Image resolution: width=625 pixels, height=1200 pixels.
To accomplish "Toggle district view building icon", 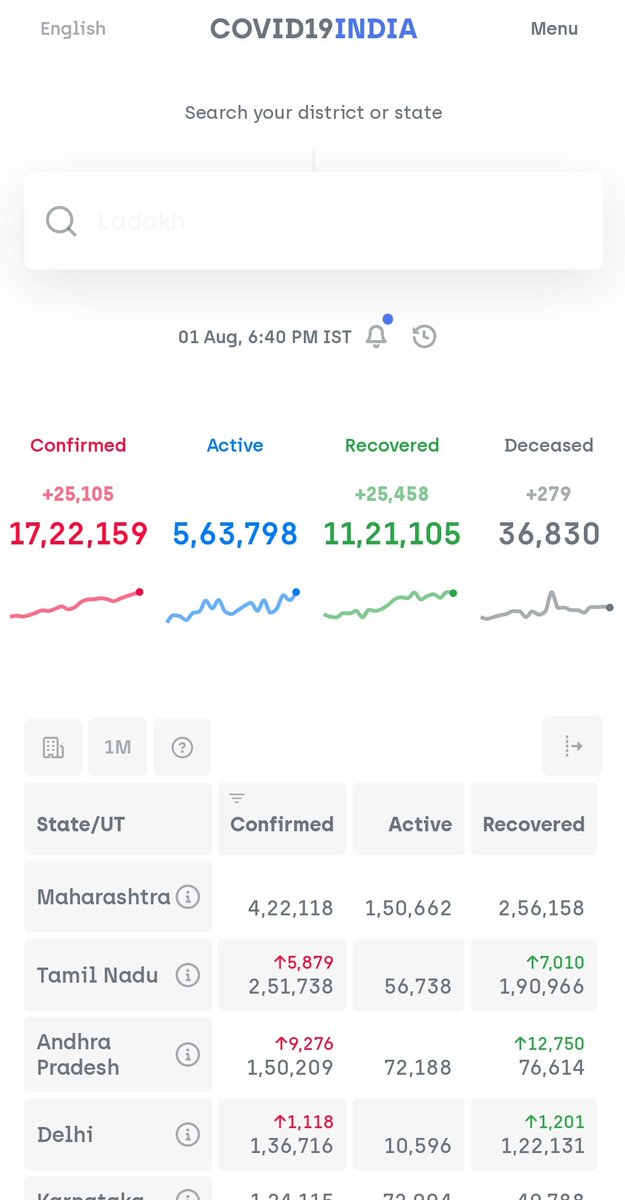I will tap(53, 747).
